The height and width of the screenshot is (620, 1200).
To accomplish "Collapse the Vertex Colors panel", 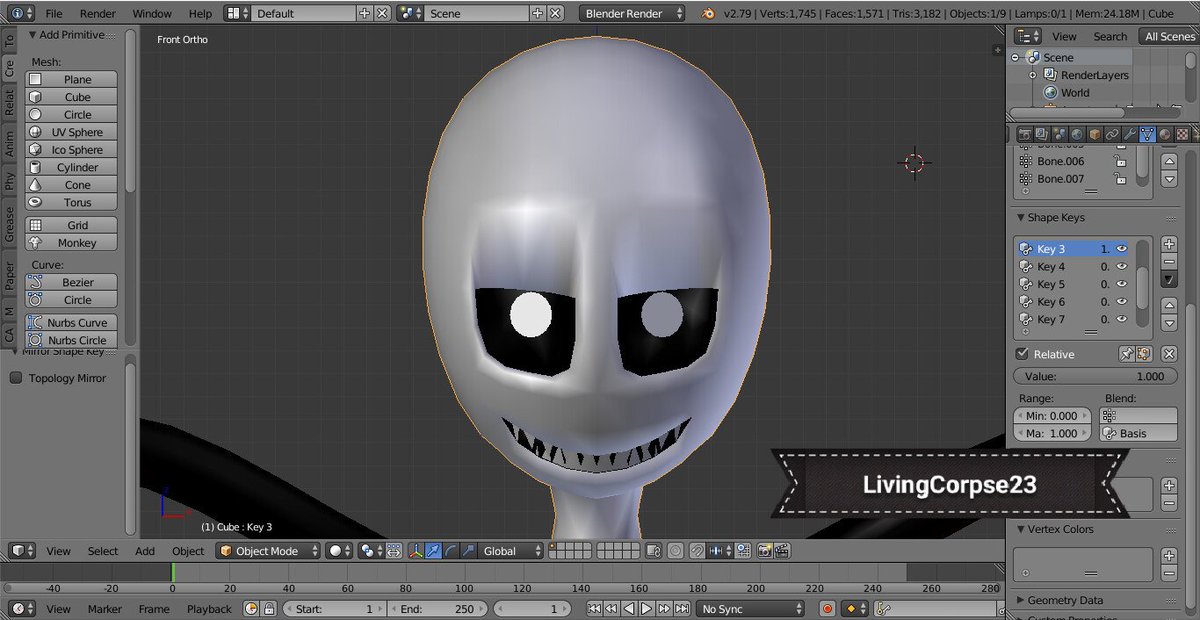I will [x=1020, y=529].
